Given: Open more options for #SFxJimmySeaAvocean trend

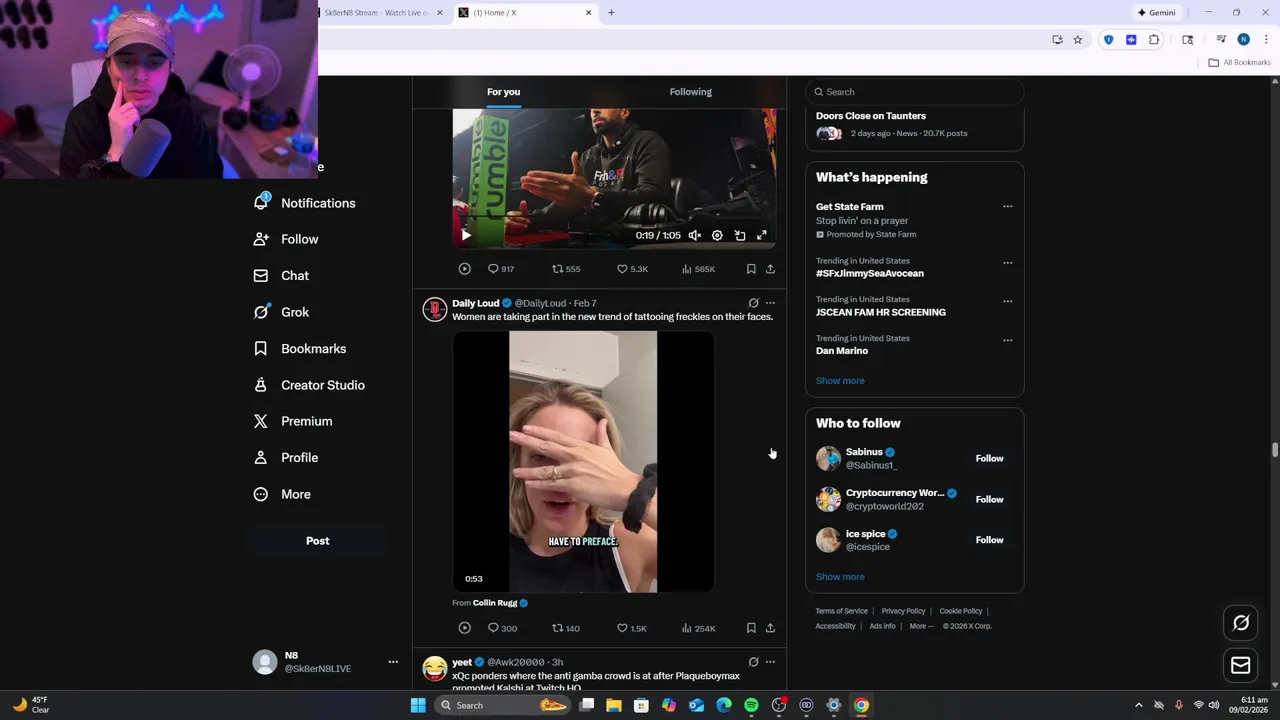Looking at the screenshot, I should pyautogui.click(x=1008, y=263).
